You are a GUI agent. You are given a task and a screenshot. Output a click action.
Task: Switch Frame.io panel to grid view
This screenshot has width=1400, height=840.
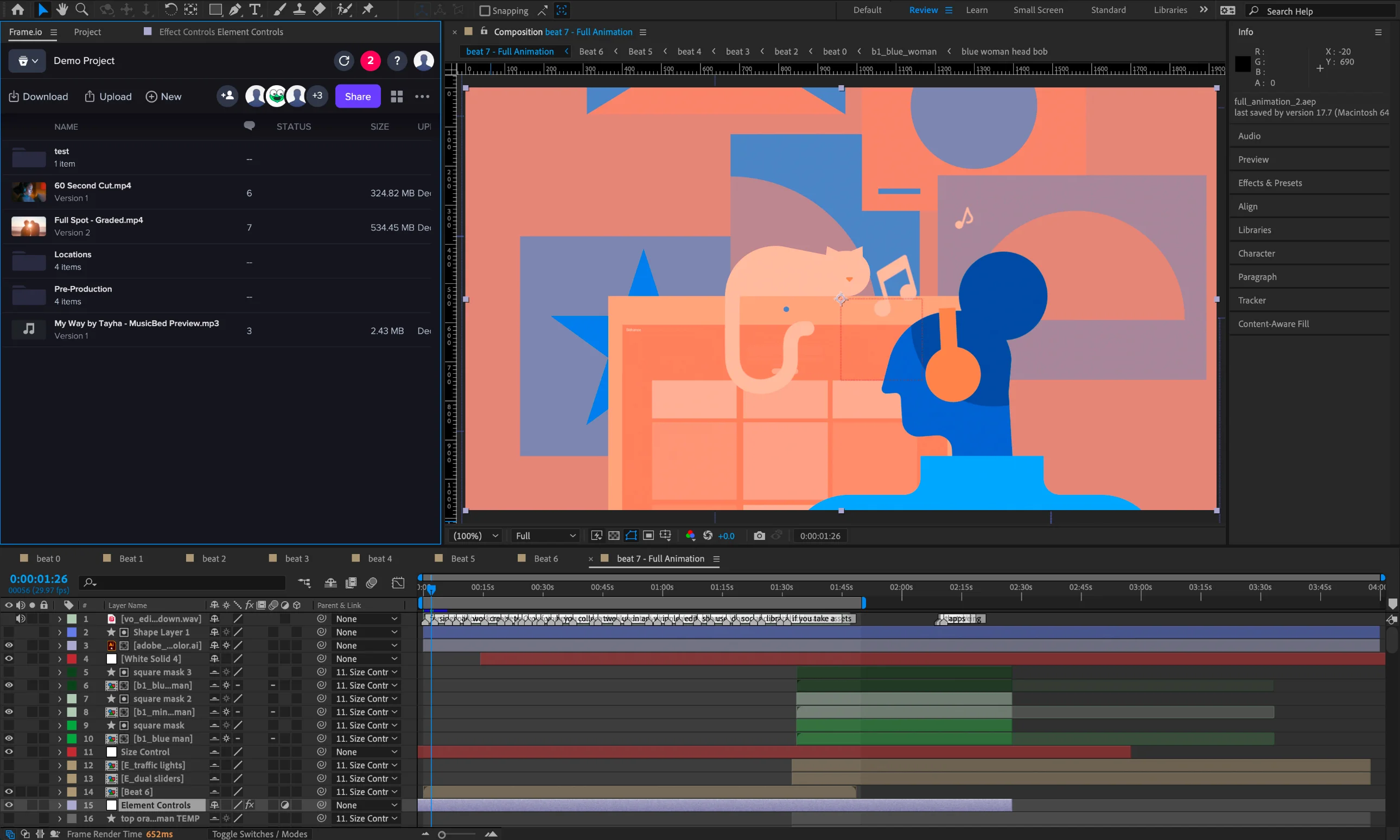coord(397,96)
